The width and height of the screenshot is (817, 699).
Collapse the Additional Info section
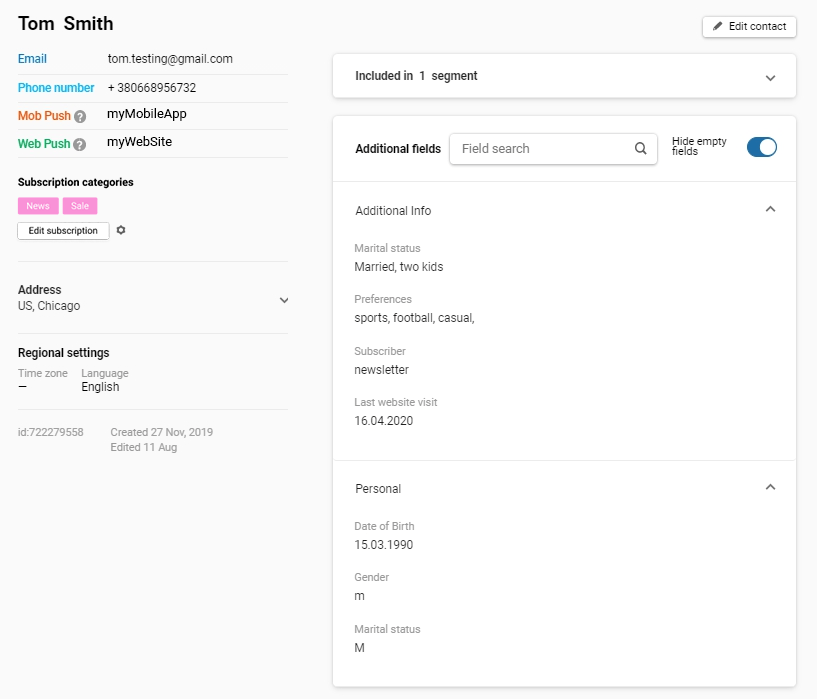pyautogui.click(x=770, y=210)
